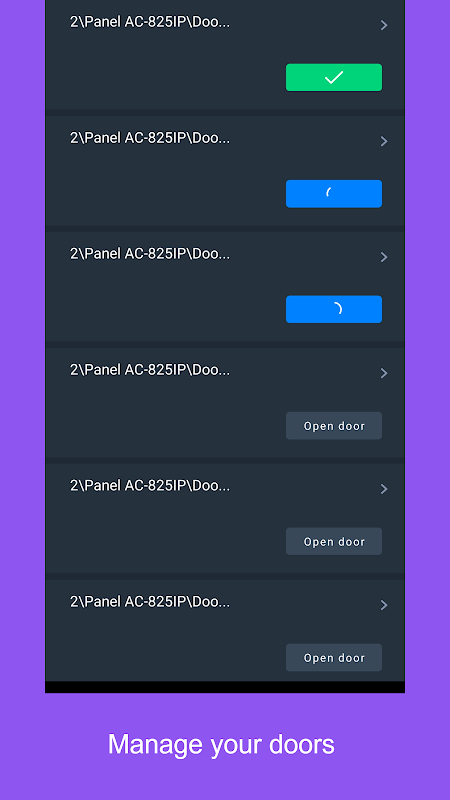The height and width of the screenshot is (800, 450).
Task: Open the fifth door entry chevron arrow
Action: [384, 489]
